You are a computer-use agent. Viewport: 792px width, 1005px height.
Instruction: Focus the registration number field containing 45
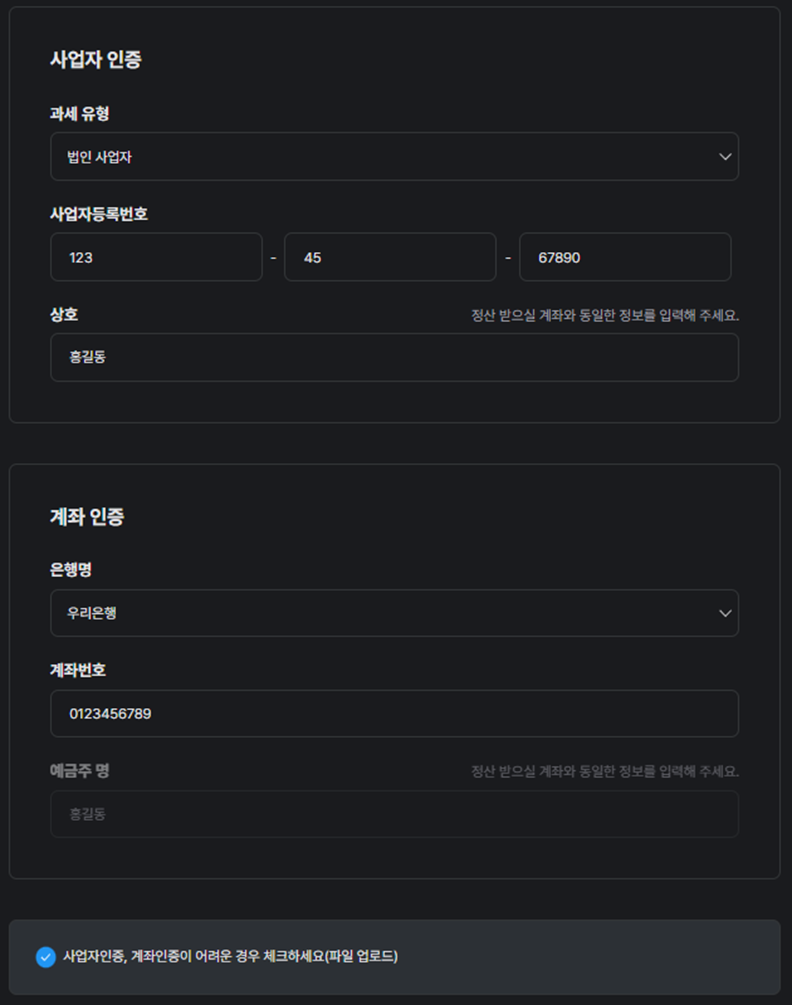tap(390, 257)
